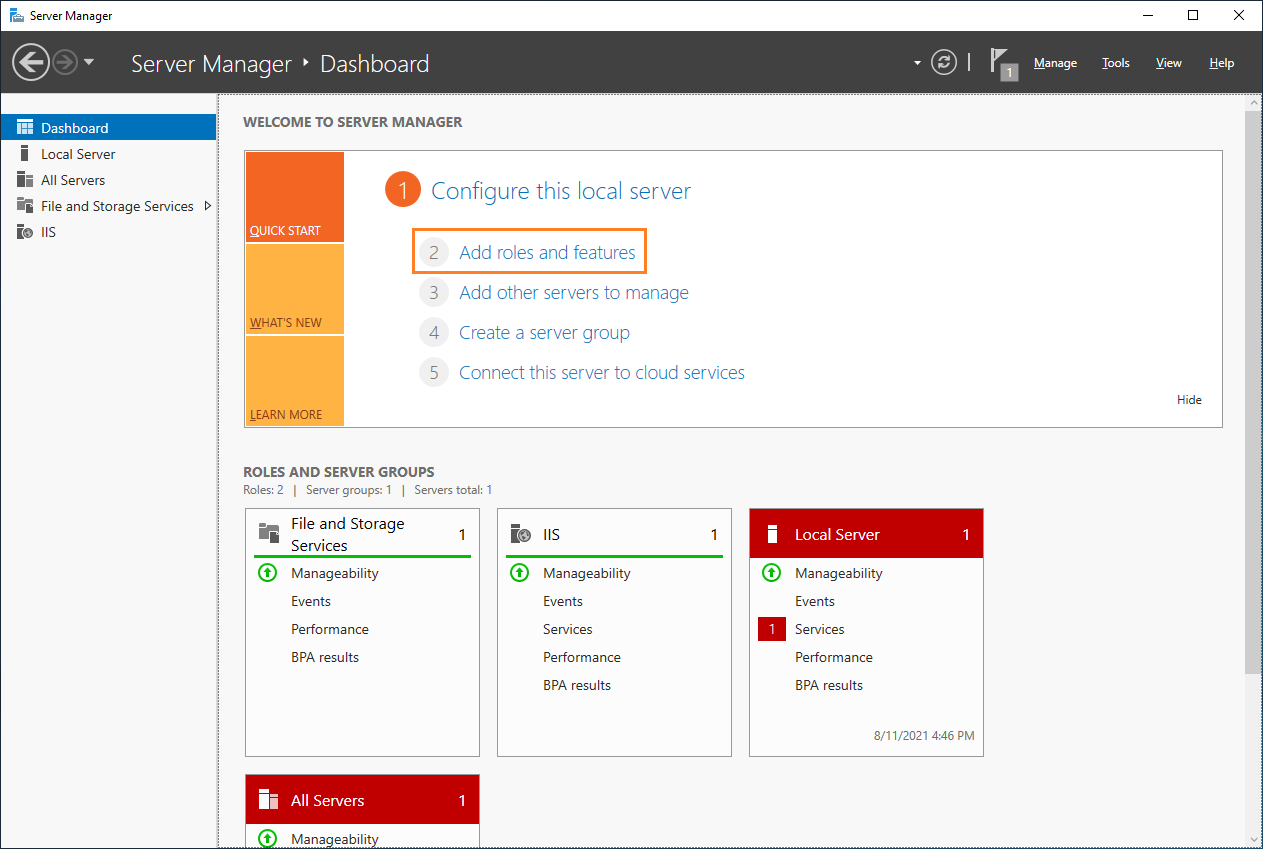Click the All Servers sidebar icon
This screenshot has width=1263, height=849.
pos(25,180)
